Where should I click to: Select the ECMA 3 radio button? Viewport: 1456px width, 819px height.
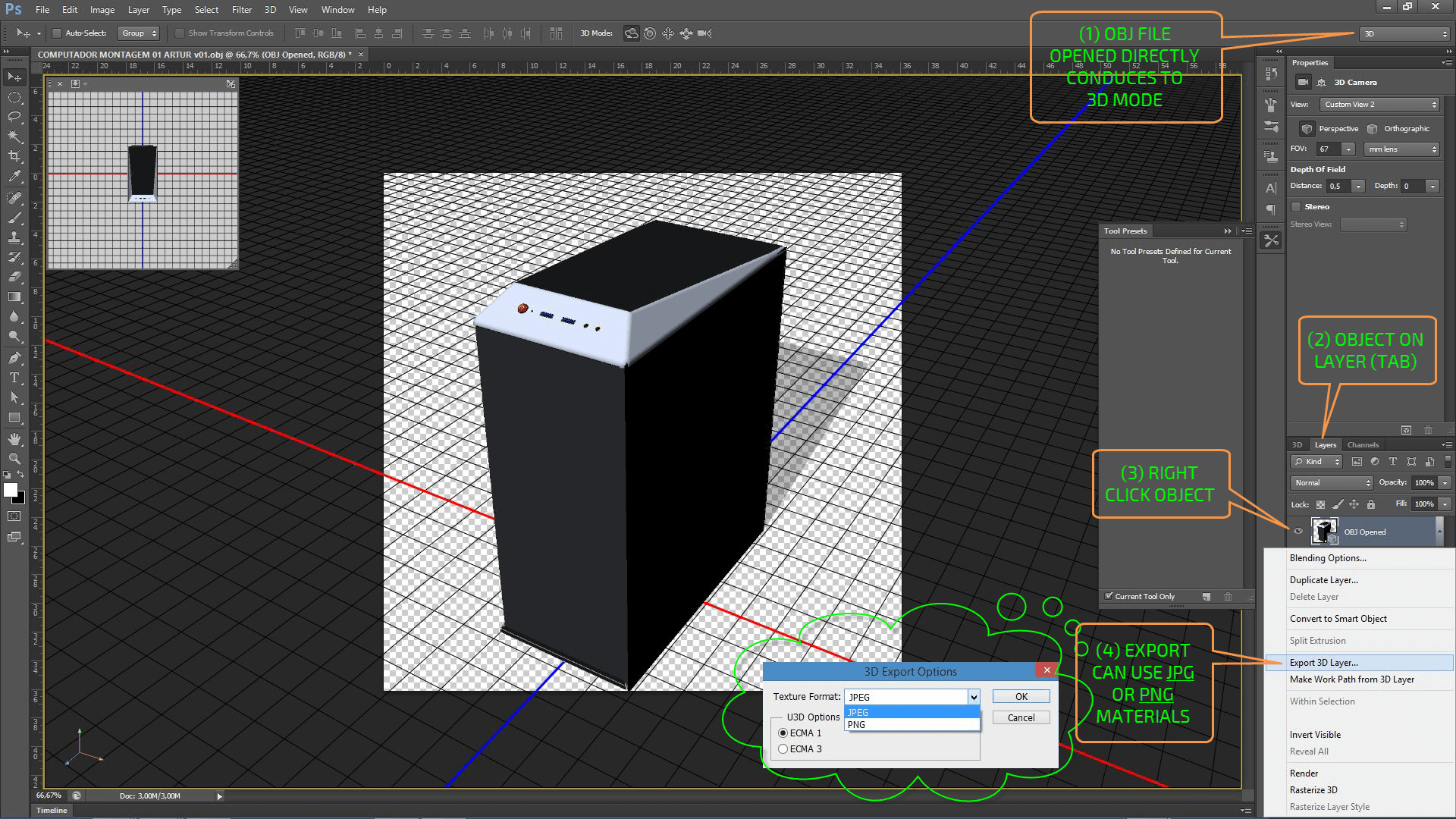pyautogui.click(x=783, y=749)
